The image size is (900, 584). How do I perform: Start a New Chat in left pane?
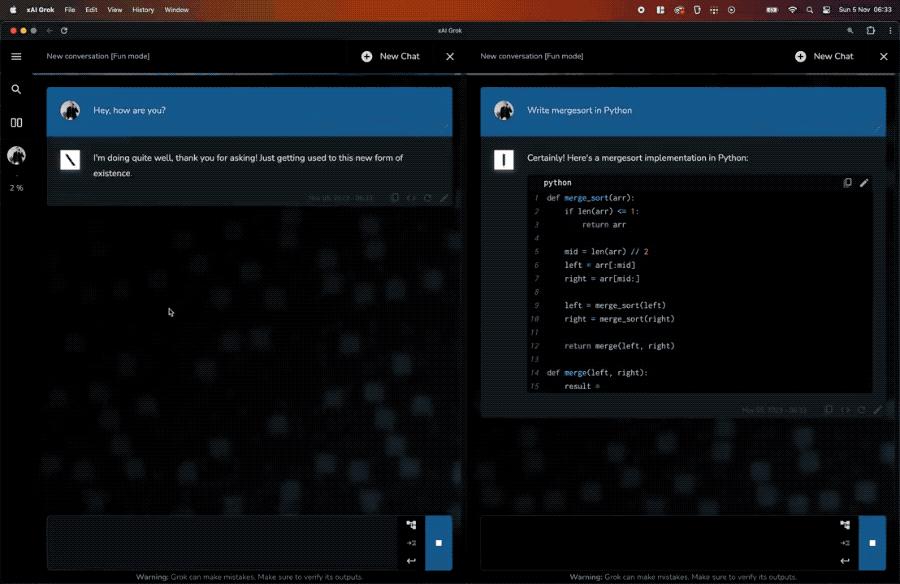tap(390, 56)
